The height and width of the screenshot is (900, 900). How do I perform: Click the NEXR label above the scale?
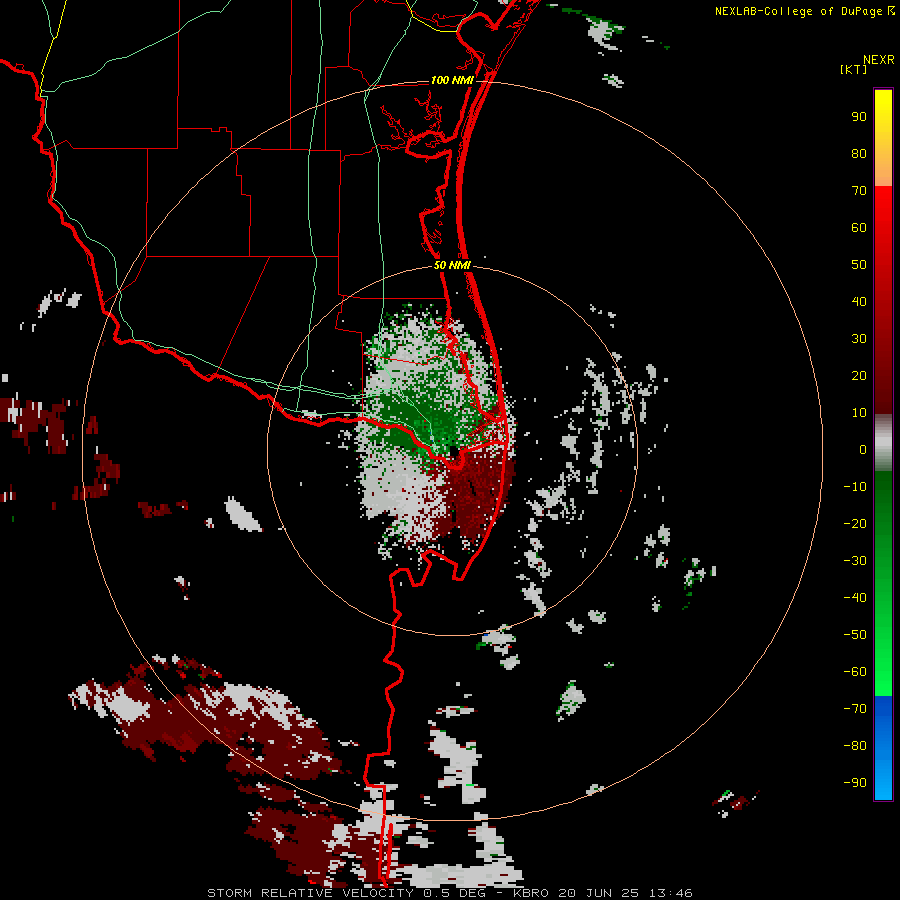pyautogui.click(x=878, y=60)
